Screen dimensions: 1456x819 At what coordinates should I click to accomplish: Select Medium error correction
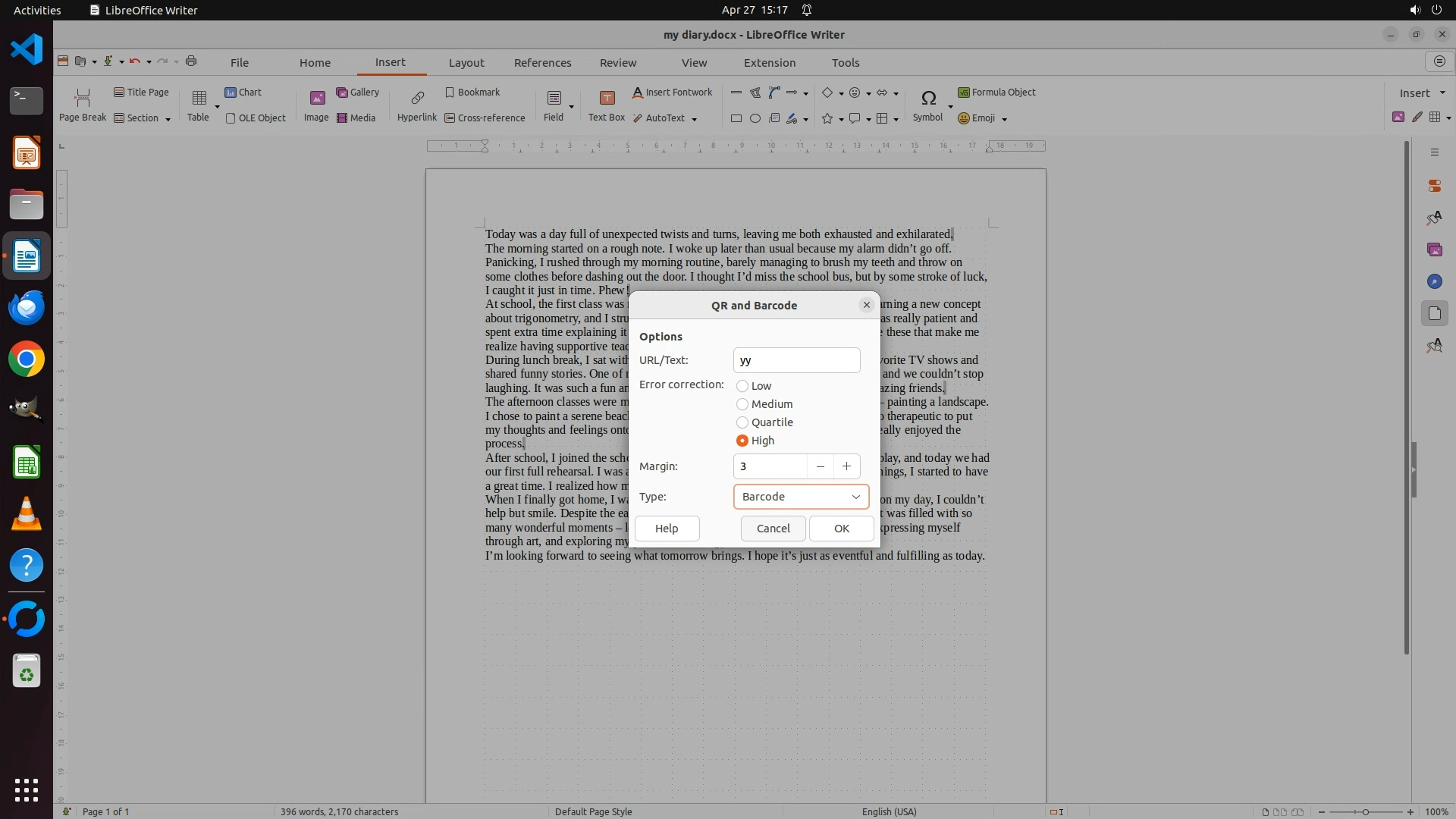(x=742, y=404)
